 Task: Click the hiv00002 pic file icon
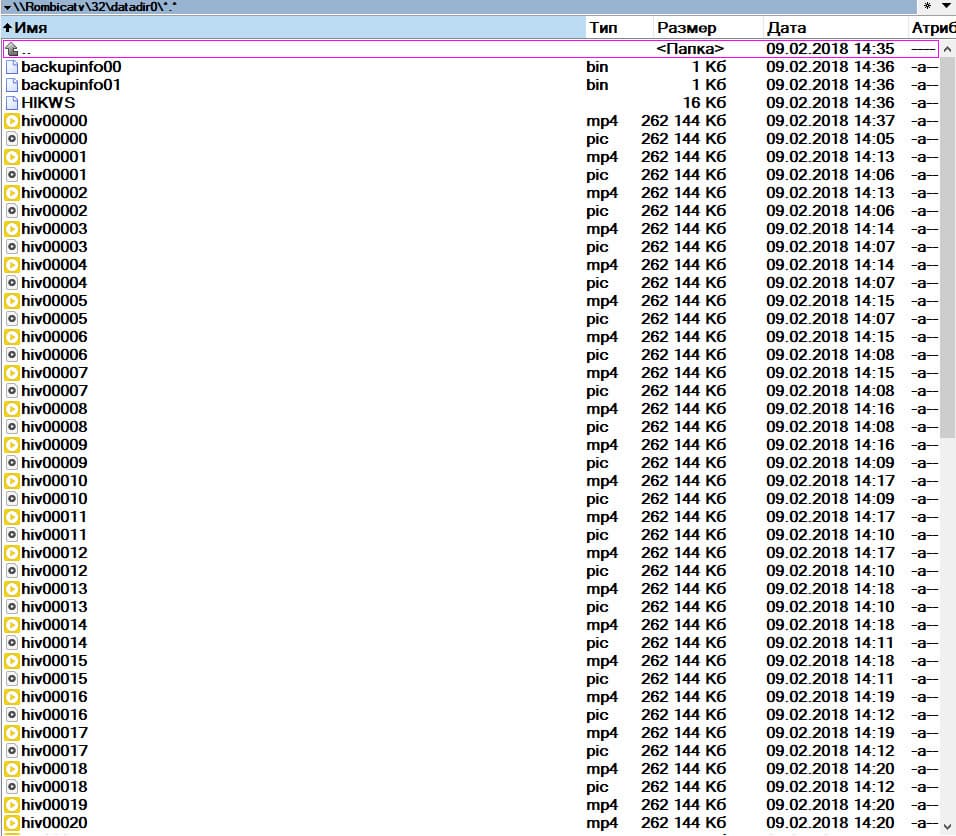12,210
